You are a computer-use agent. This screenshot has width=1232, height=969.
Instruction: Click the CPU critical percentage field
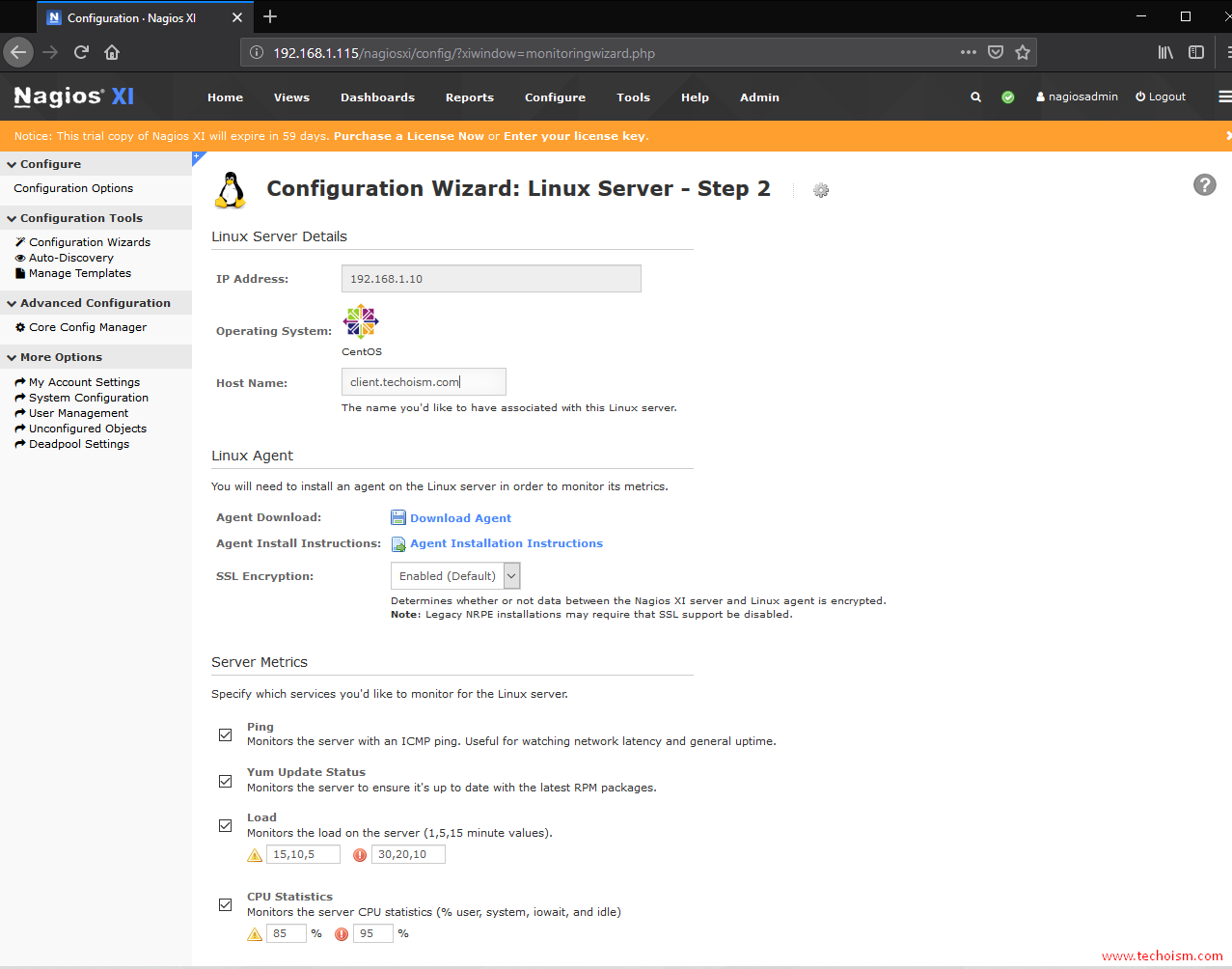pos(373,933)
